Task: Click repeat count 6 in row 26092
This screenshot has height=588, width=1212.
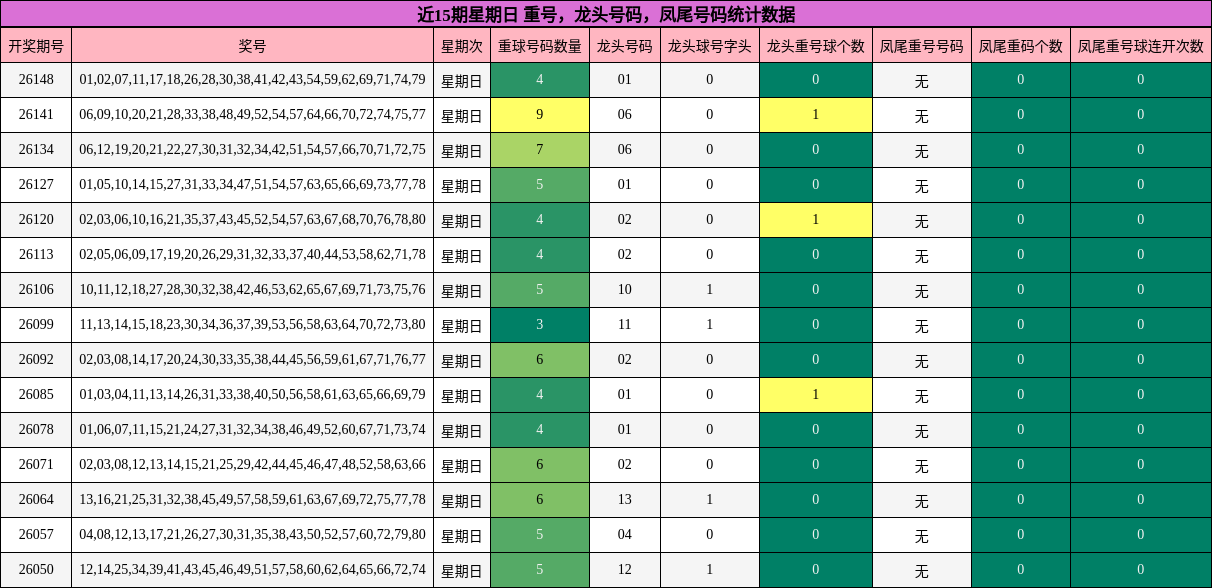Action: coord(540,360)
